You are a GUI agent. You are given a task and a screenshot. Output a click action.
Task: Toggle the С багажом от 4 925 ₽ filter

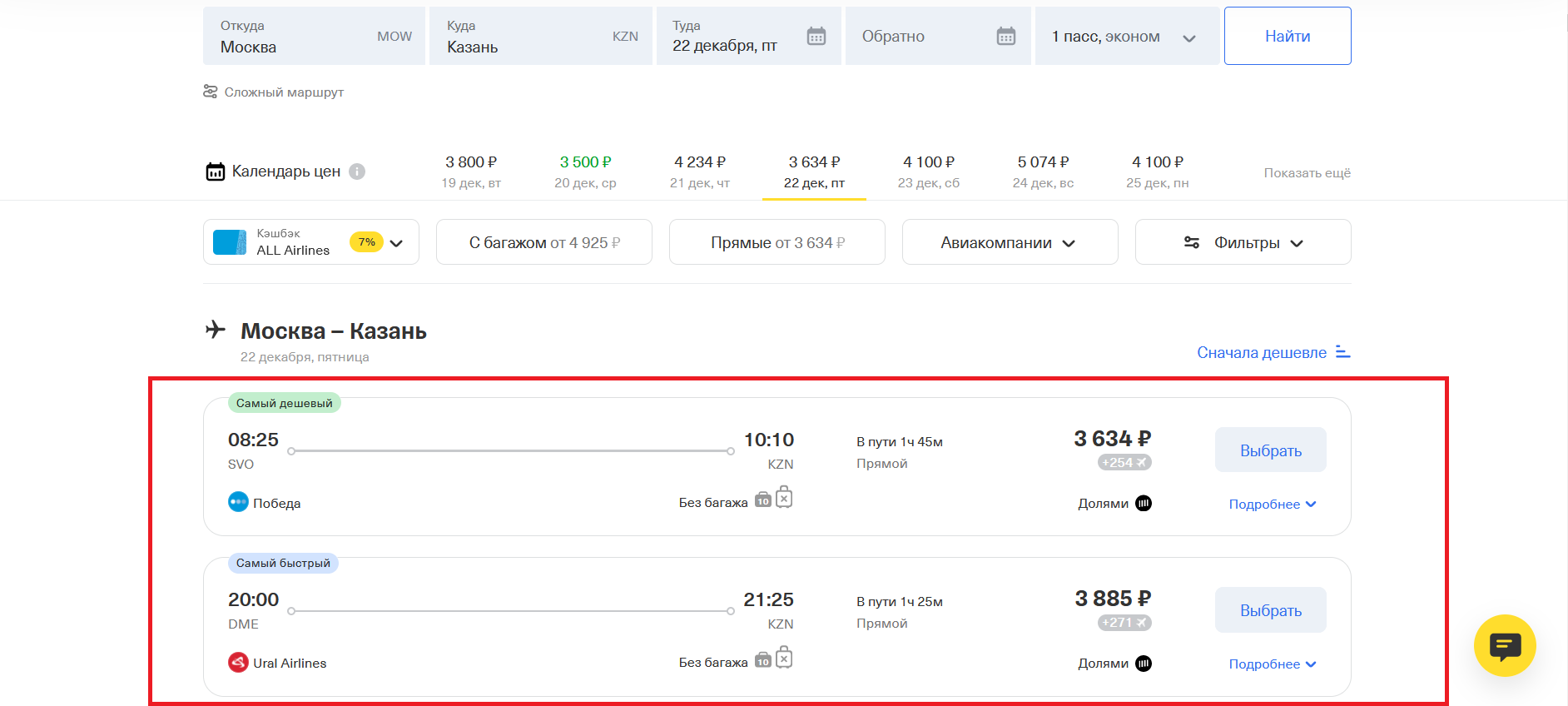(x=543, y=242)
